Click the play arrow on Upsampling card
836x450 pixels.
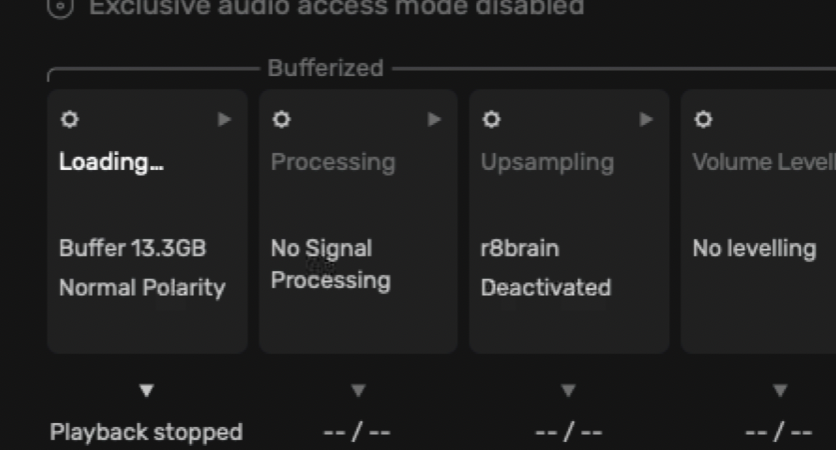(646, 119)
